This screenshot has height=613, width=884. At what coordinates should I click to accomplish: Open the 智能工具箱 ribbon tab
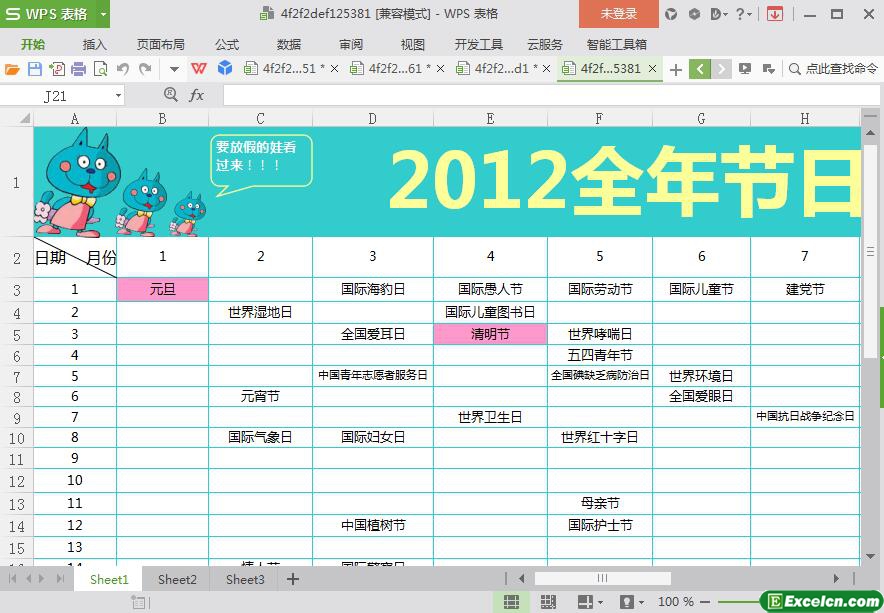[x=616, y=45]
